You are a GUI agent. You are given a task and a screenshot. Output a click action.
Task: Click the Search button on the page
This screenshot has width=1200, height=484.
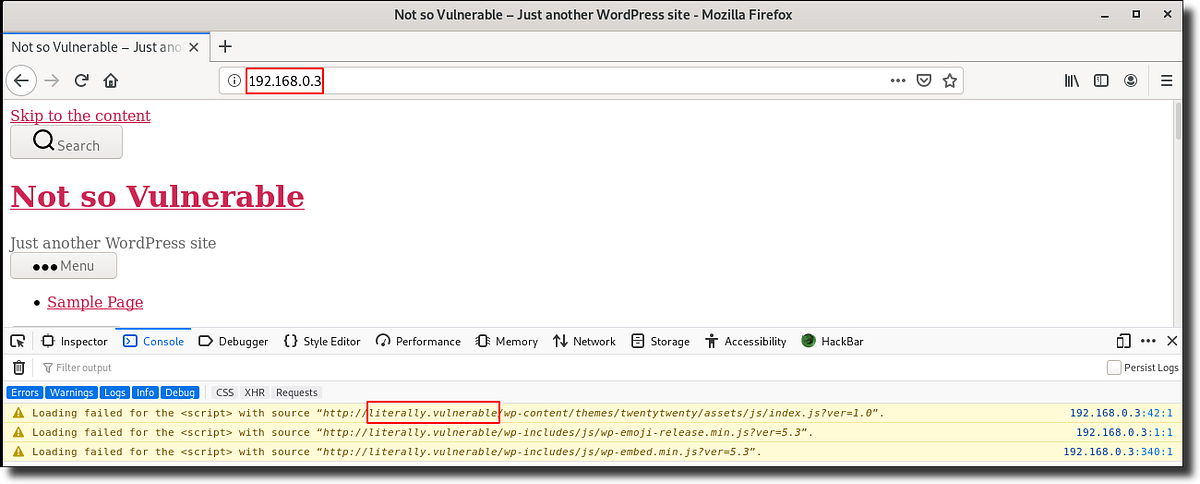pos(66,142)
